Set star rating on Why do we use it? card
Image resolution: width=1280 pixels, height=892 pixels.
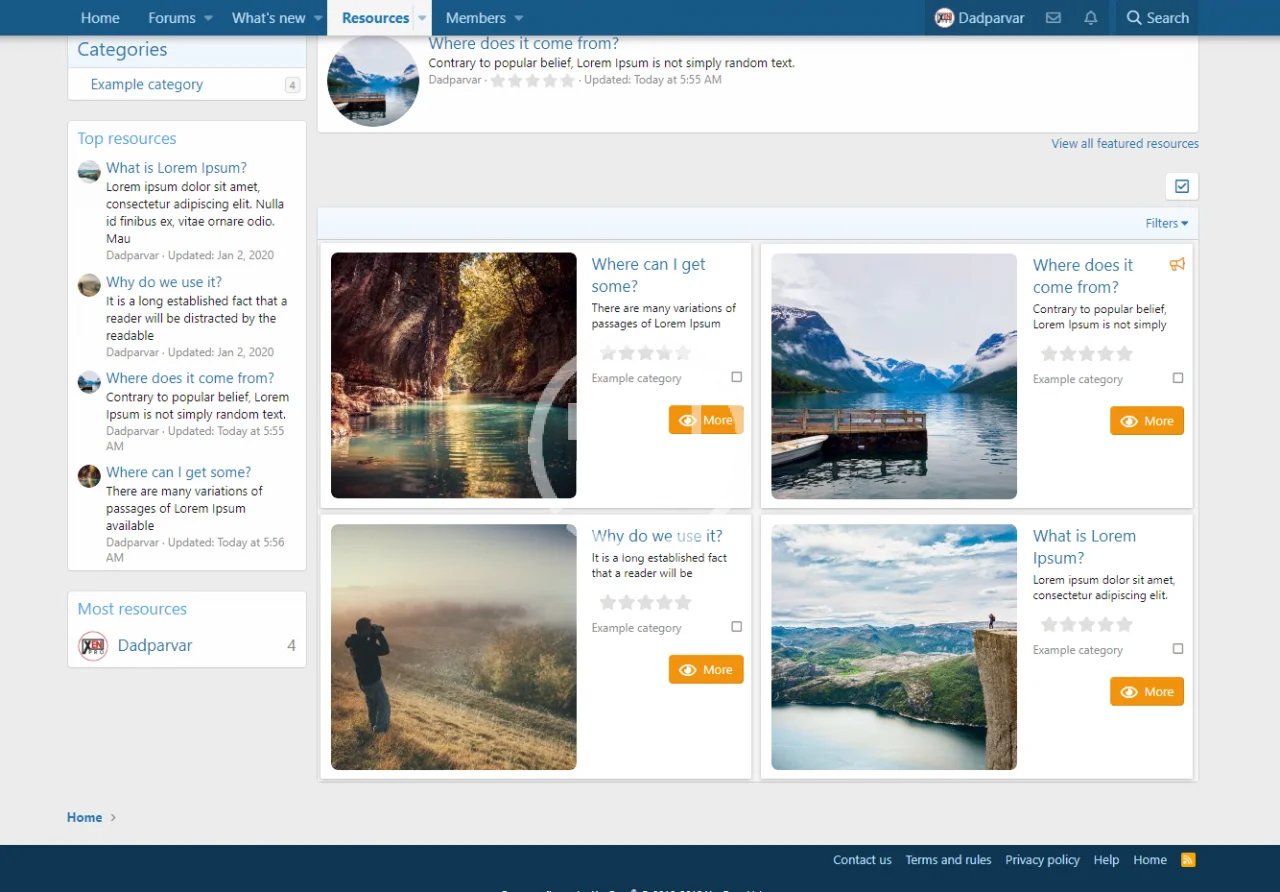tap(645, 602)
